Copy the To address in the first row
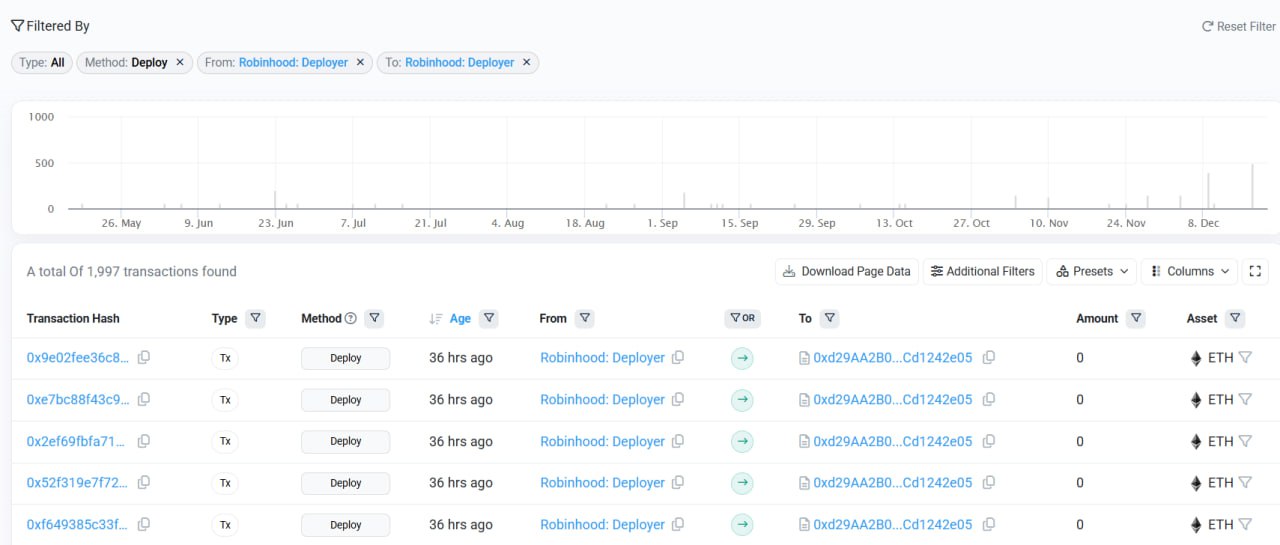This screenshot has height=545, width=1280. (x=989, y=358)
